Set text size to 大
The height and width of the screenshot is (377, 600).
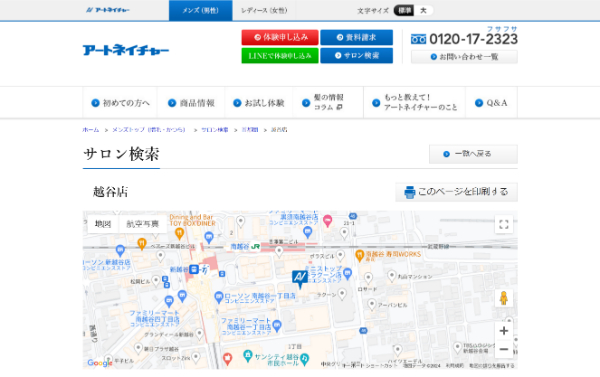(x=423, y=10)
